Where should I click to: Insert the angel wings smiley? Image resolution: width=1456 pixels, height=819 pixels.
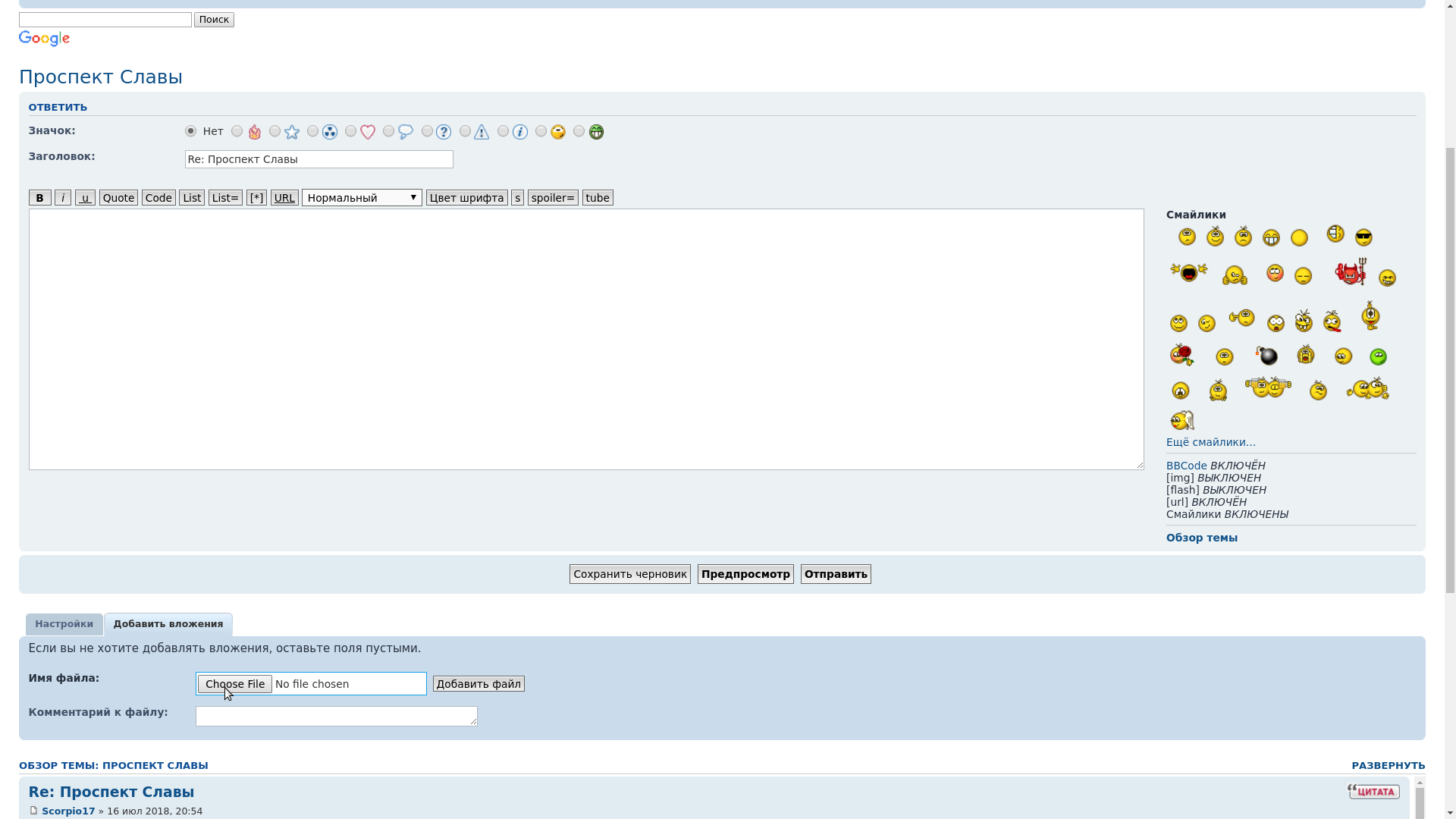(1181, 420)
